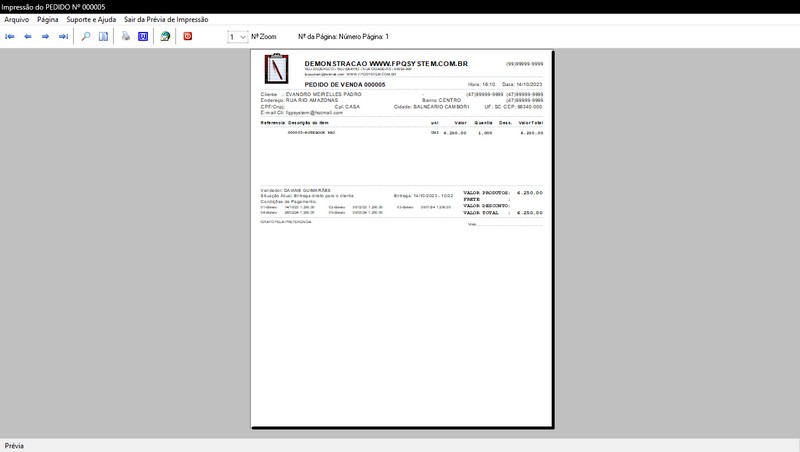Click the address RUA RIO AMAZONAS

click(x=312, y=101)
